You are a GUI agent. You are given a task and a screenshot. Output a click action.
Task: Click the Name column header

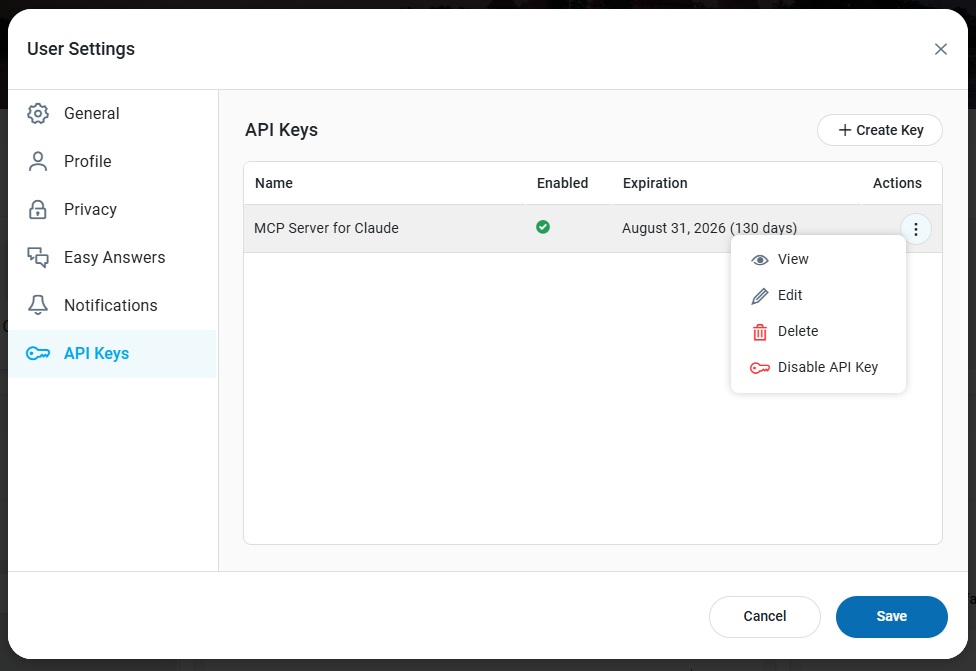click(x=274, y=183)
